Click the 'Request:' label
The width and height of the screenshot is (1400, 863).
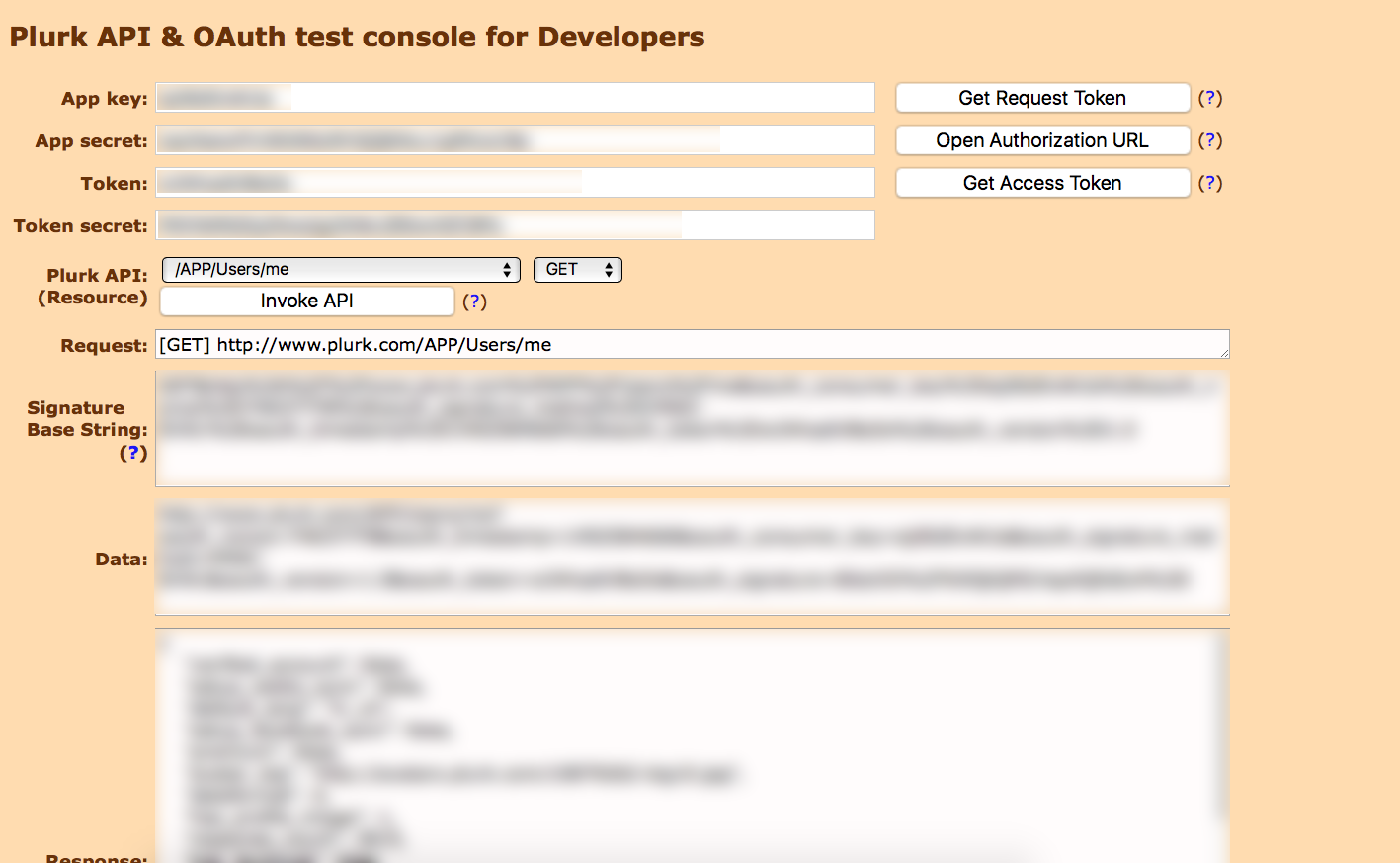104,346
